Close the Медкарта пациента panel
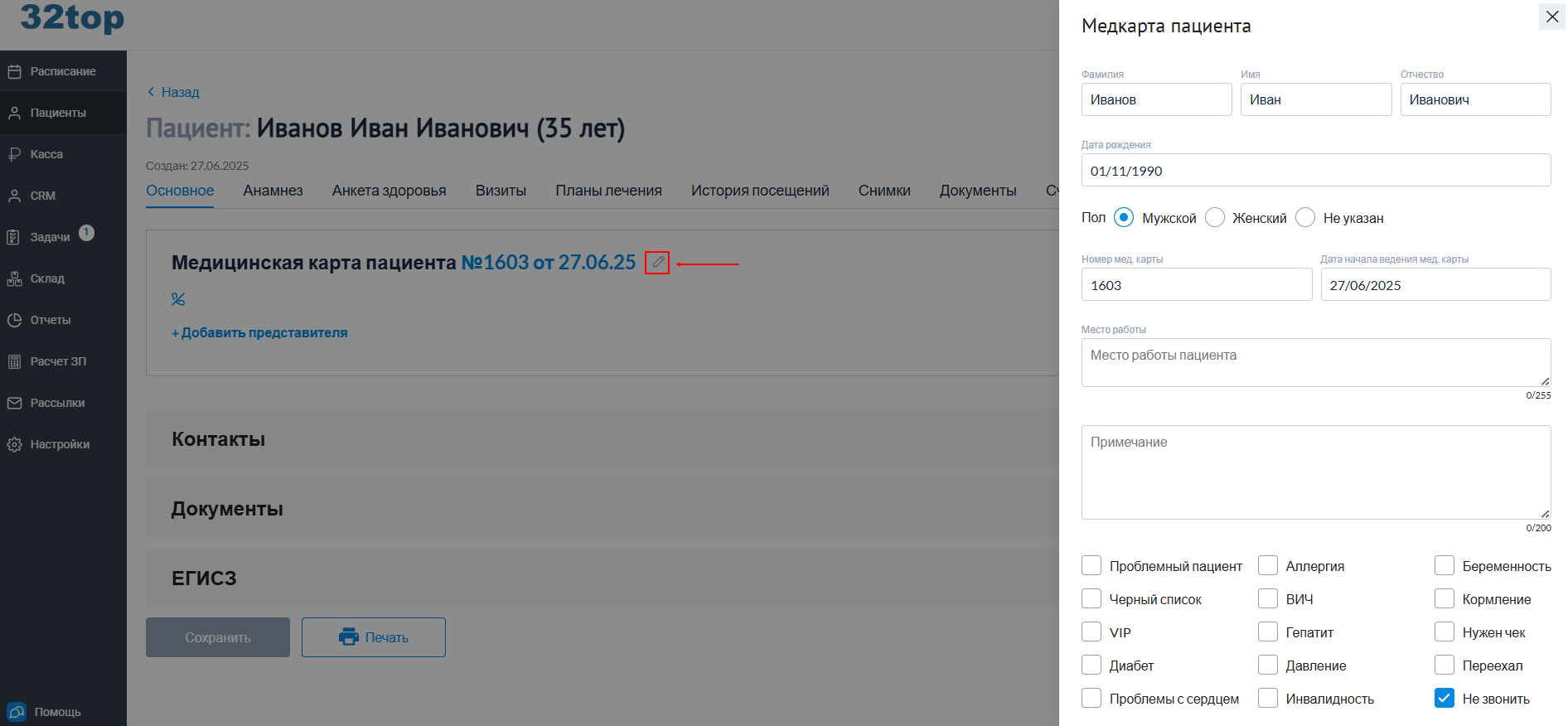 [1552, 17]
